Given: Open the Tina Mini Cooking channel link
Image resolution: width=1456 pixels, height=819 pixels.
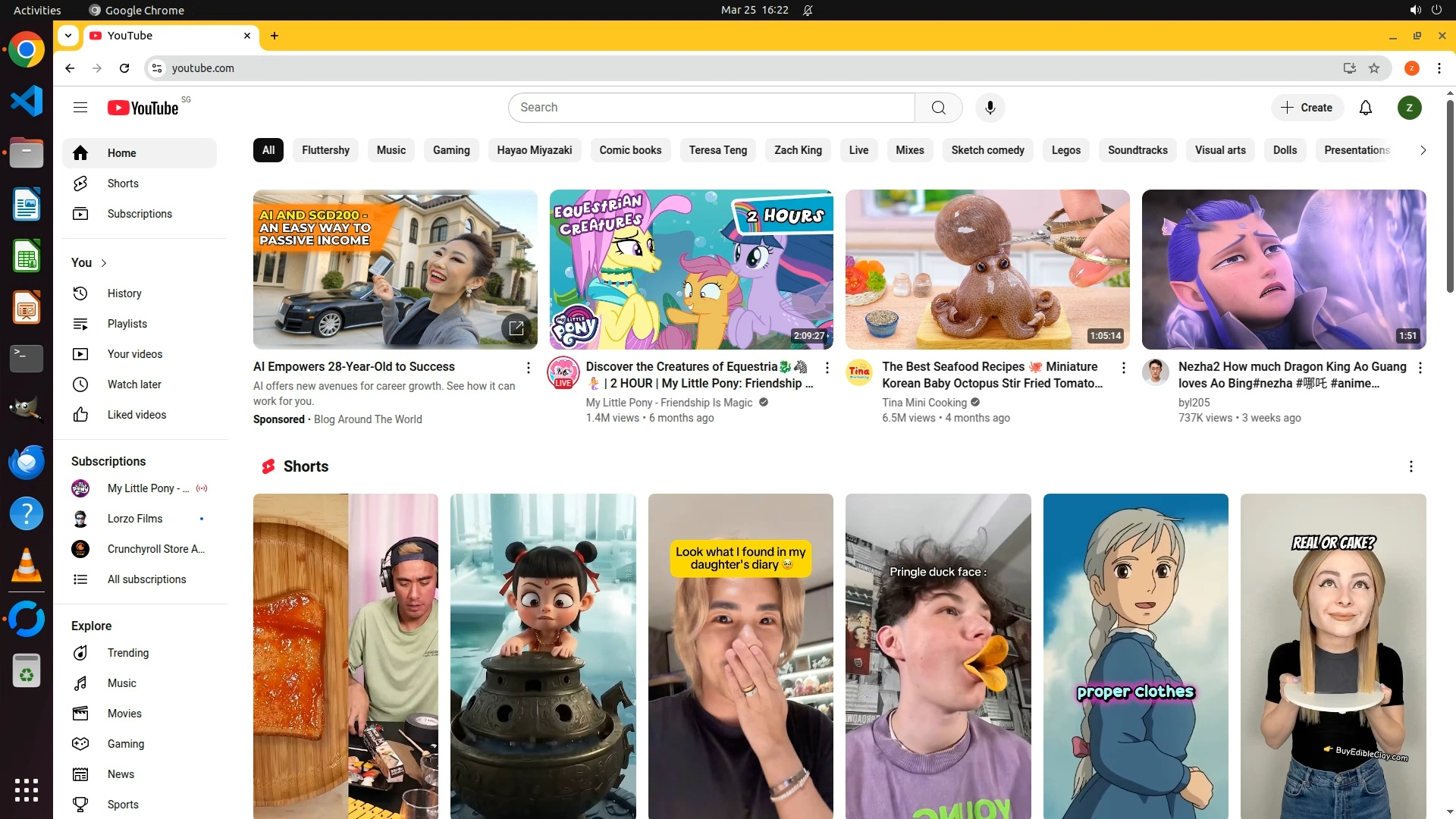Looking at the screenshot, I should [924, 403].
